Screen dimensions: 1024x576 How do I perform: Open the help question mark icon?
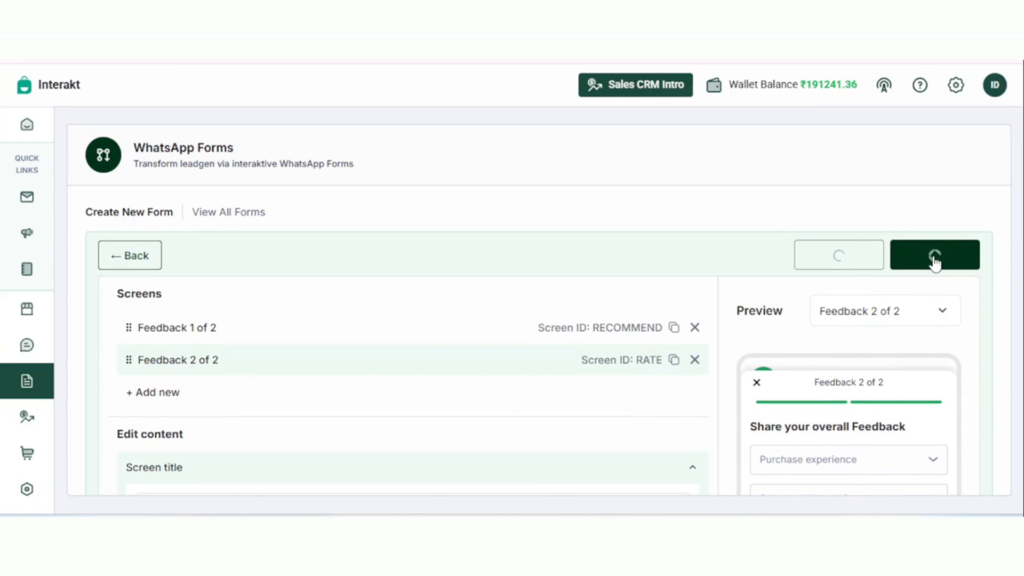(920, 85)
